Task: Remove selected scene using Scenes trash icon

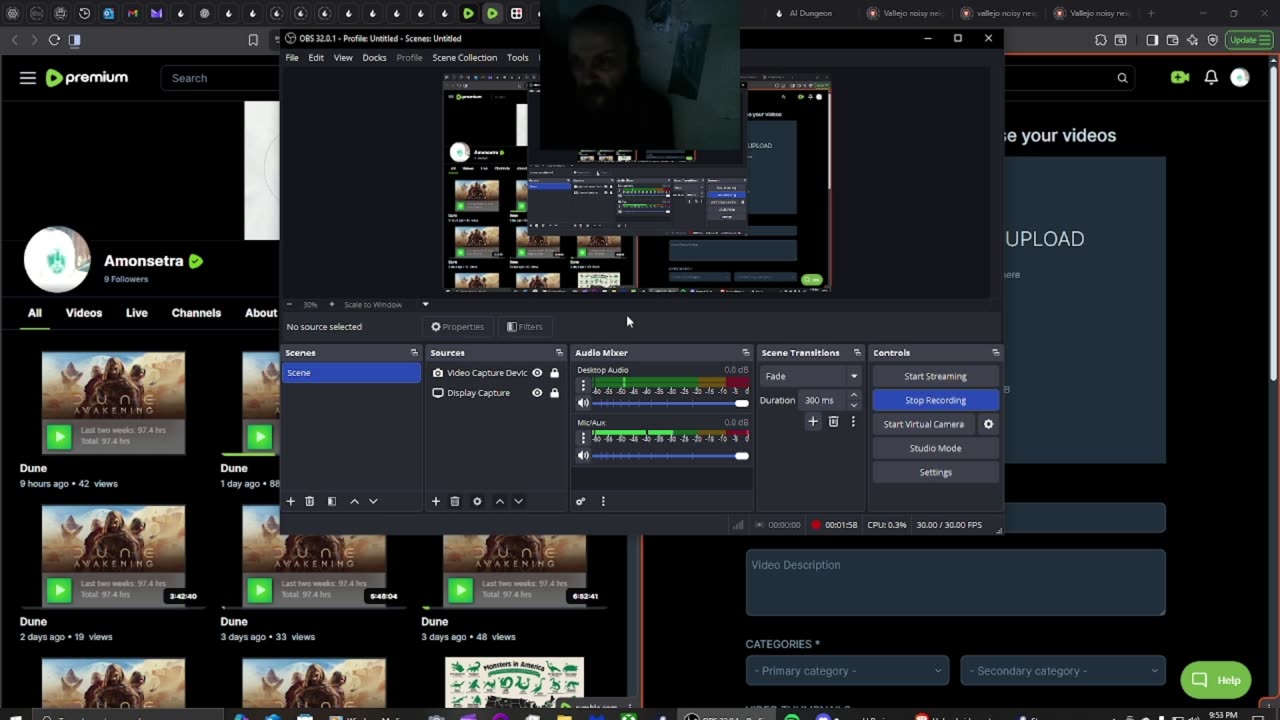Action: [x=310, y=501]
